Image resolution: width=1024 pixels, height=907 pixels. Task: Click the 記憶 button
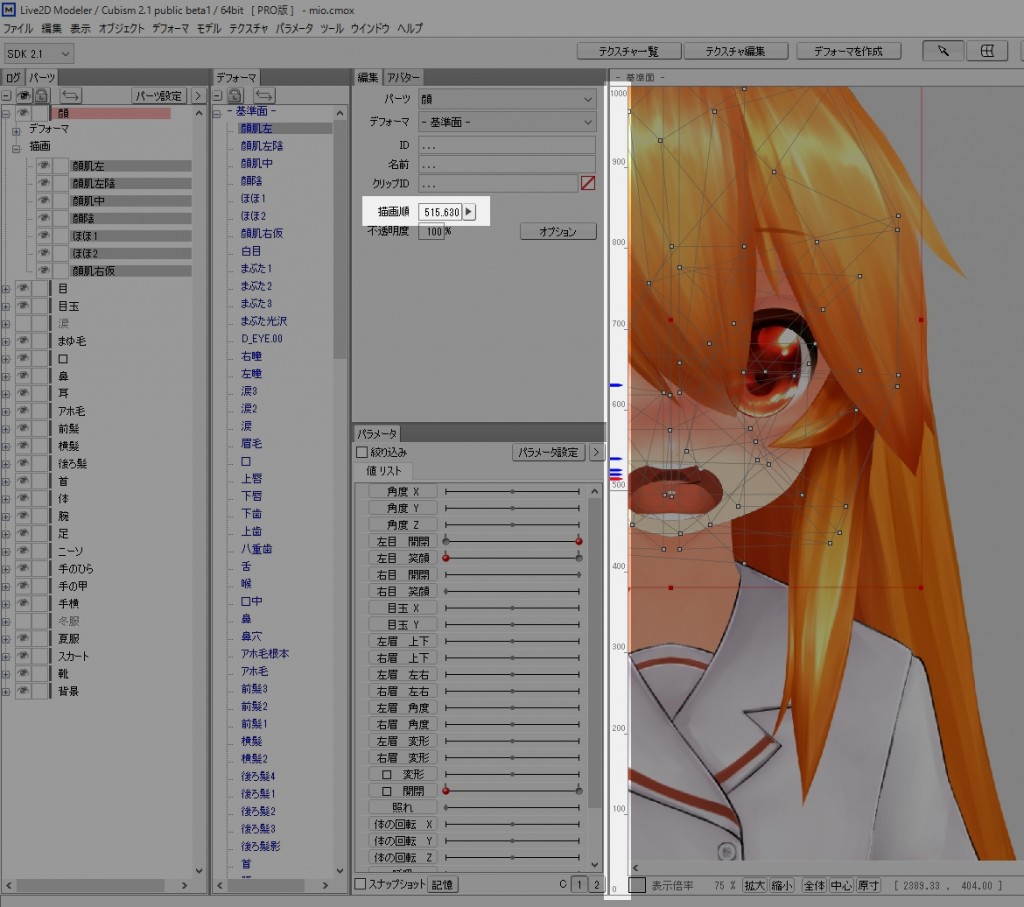442,885
